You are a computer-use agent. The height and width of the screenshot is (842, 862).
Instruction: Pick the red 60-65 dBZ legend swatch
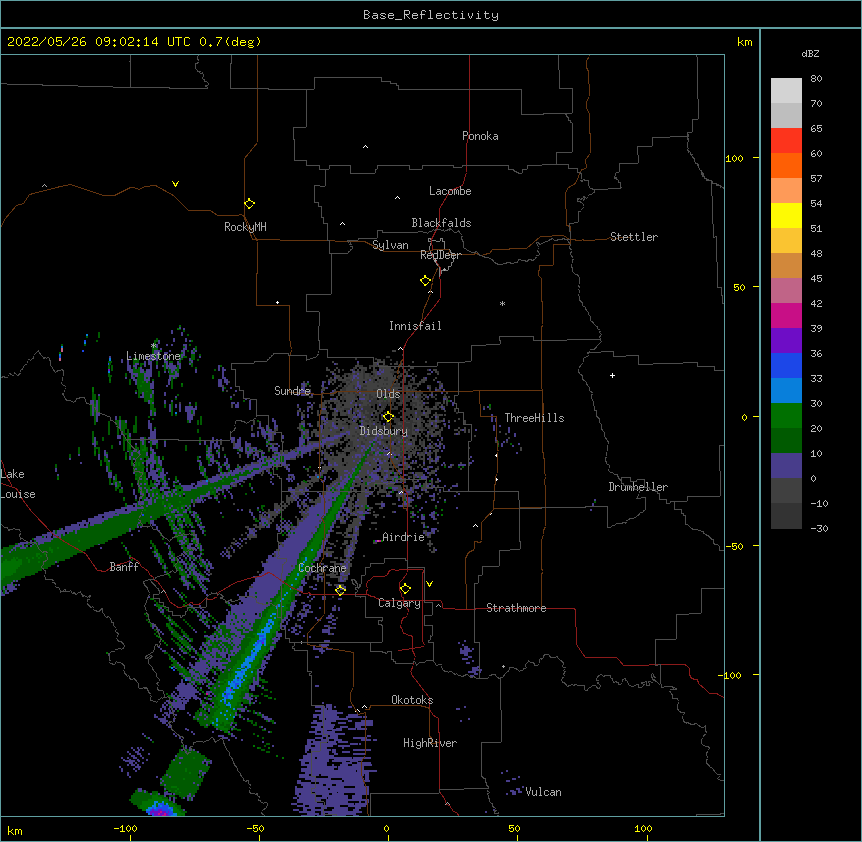[786, 141]
